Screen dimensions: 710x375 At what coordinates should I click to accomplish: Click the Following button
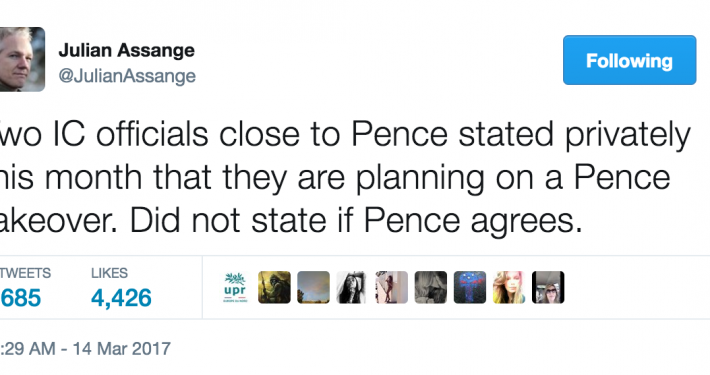click(x=629, y=60)
